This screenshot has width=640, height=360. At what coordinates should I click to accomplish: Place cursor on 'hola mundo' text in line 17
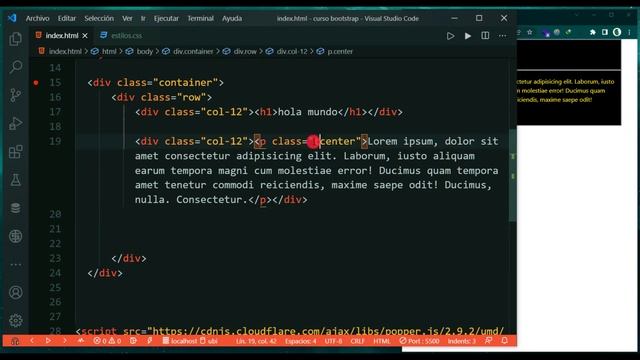click(307, 112)
